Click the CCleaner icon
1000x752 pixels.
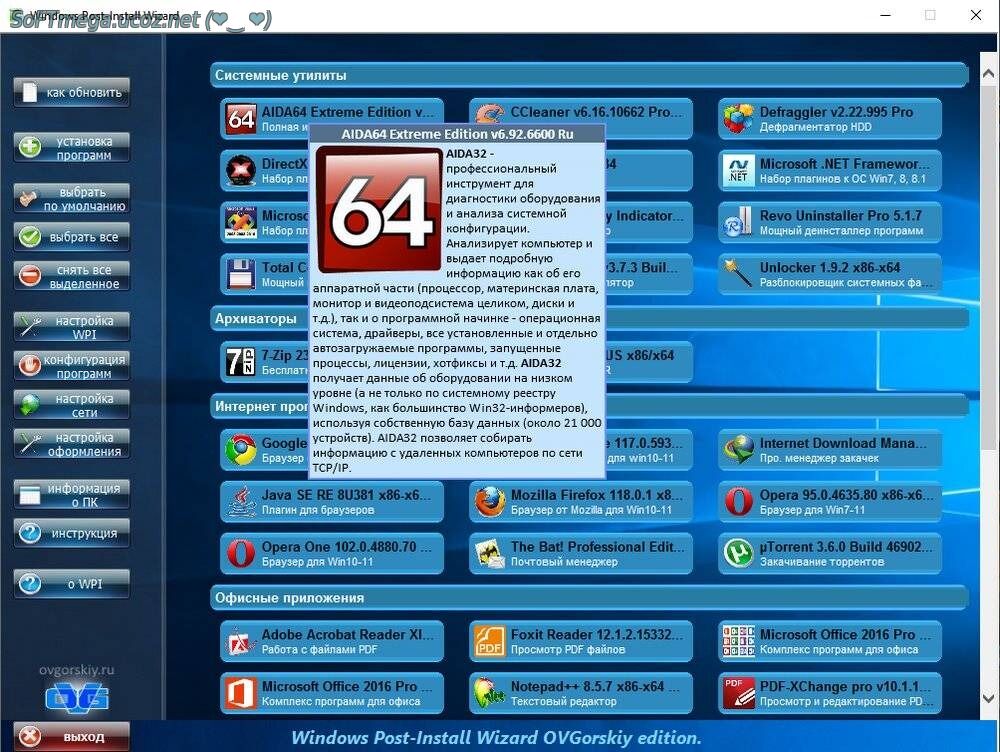[x=489, y=118]
